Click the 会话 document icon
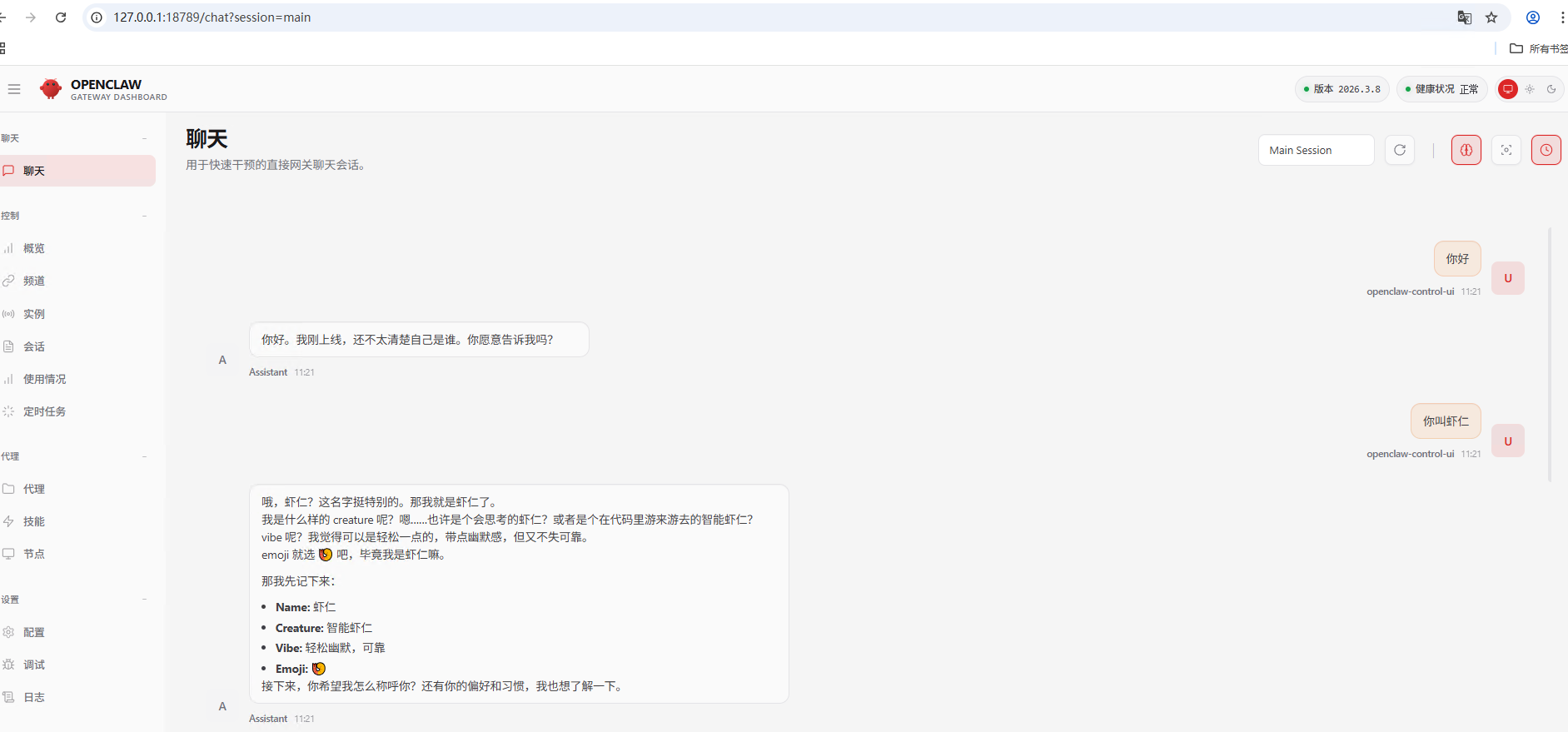Screen dimensions: 1568x732 [8, 346]
